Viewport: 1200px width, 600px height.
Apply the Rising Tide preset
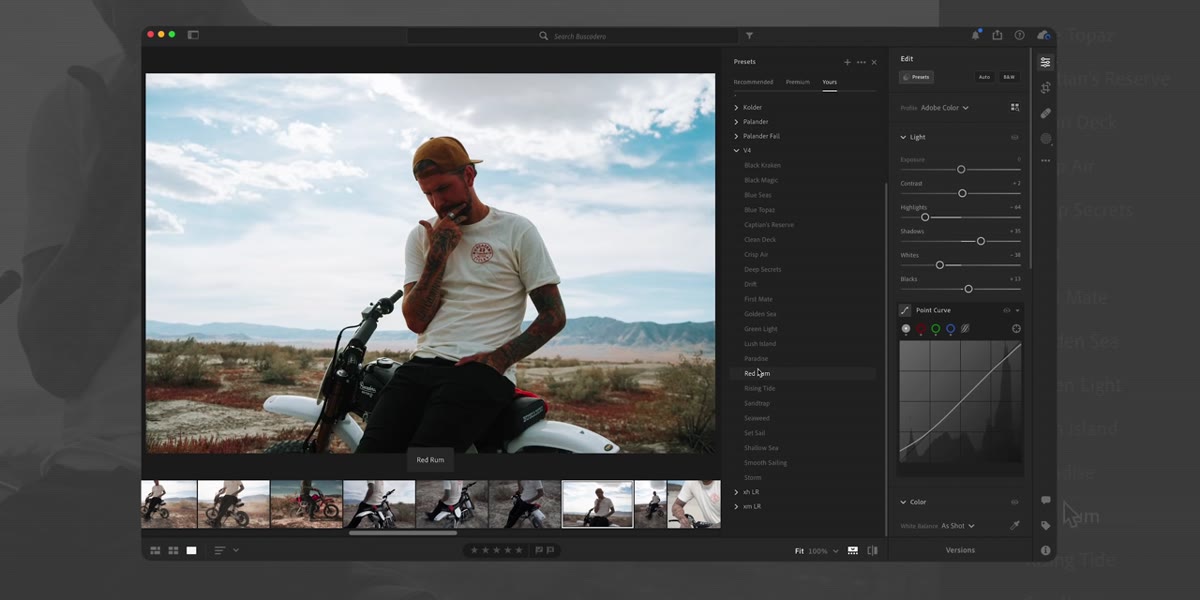click(x=760, y=388)
